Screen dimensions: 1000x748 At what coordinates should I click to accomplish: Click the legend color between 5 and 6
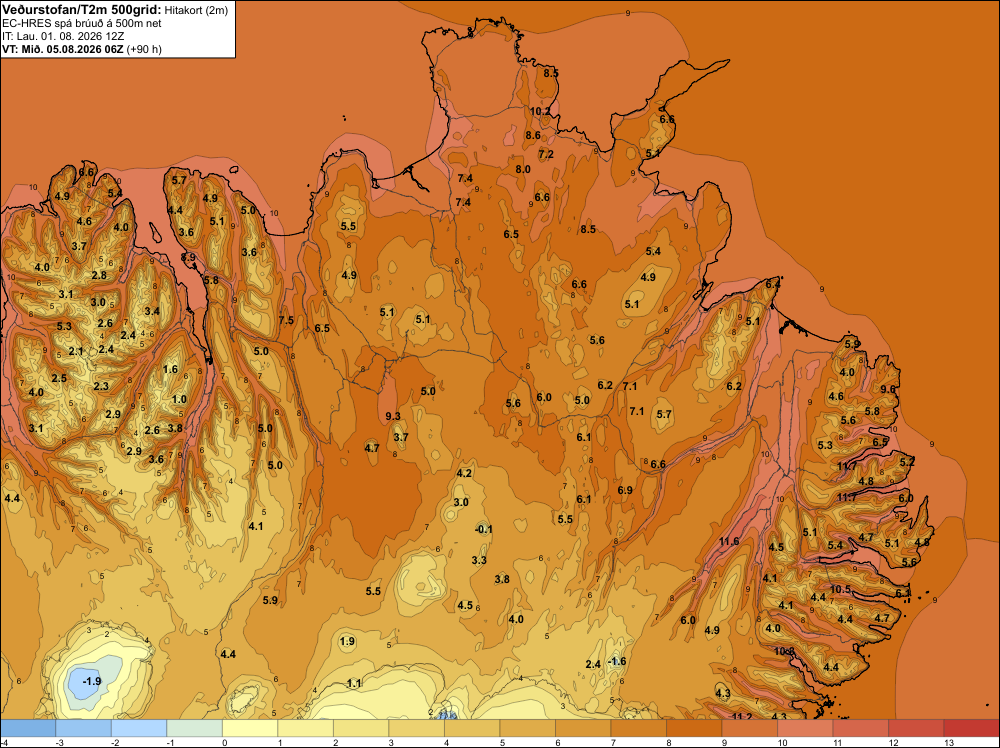(x=527, y=728)
